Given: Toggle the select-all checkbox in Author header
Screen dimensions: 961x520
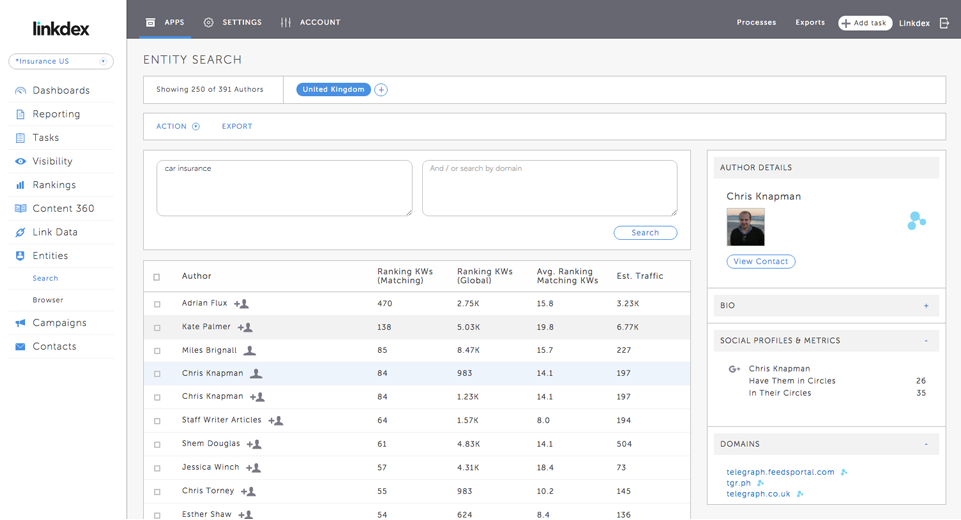Looking at the screenshot, I should [157, 277].
